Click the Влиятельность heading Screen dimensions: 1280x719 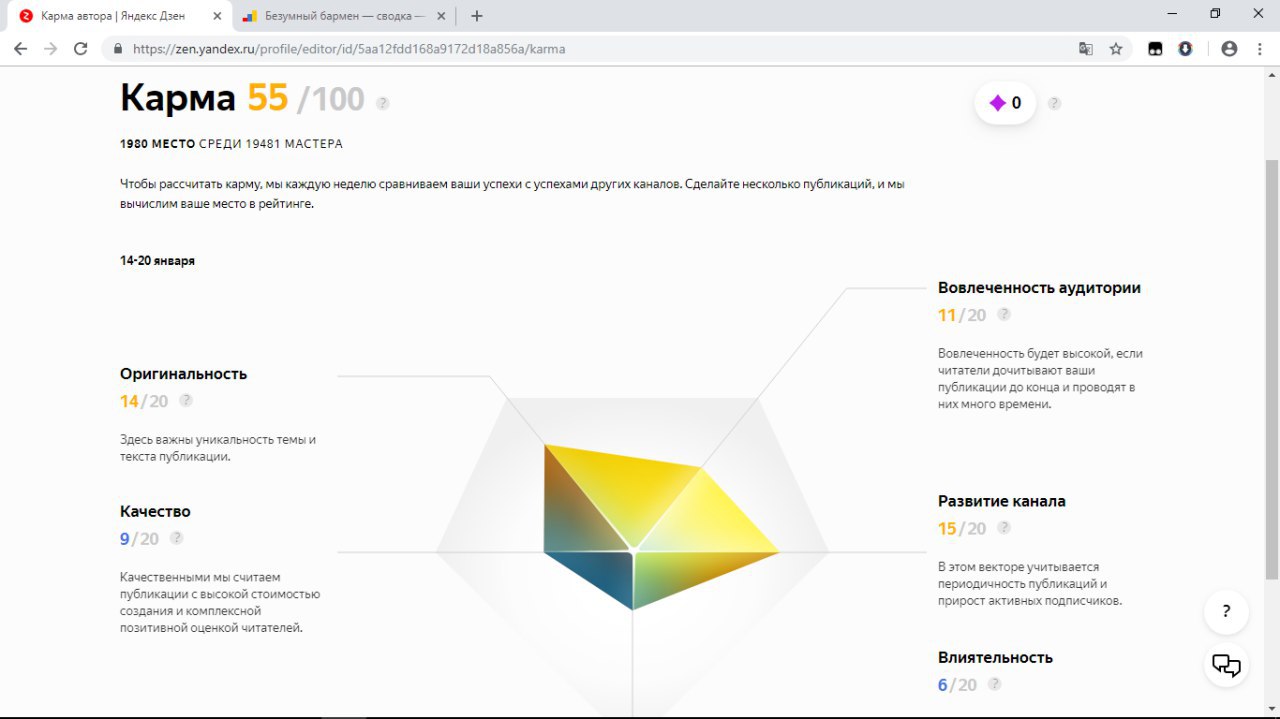point(995,658)
